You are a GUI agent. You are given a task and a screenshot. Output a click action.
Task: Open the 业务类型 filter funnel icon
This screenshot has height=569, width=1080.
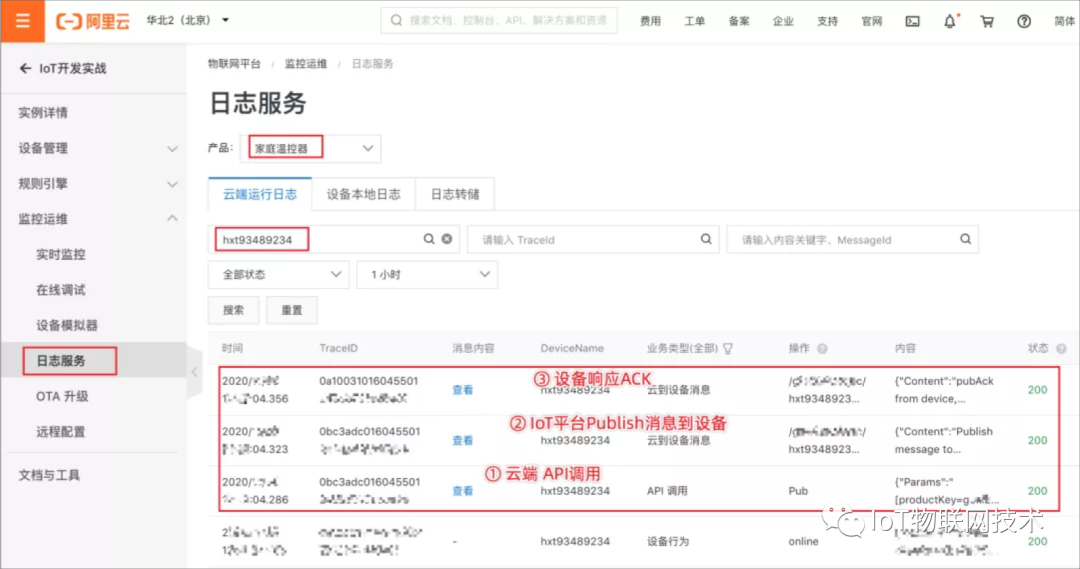coord(728,349)
